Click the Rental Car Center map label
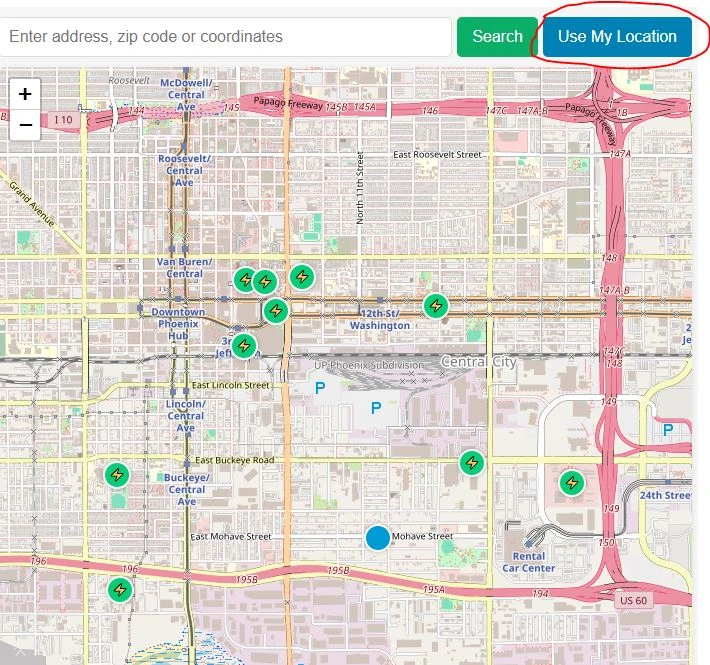This screenshot has width=710, height=665. click(x=527, y=562)
